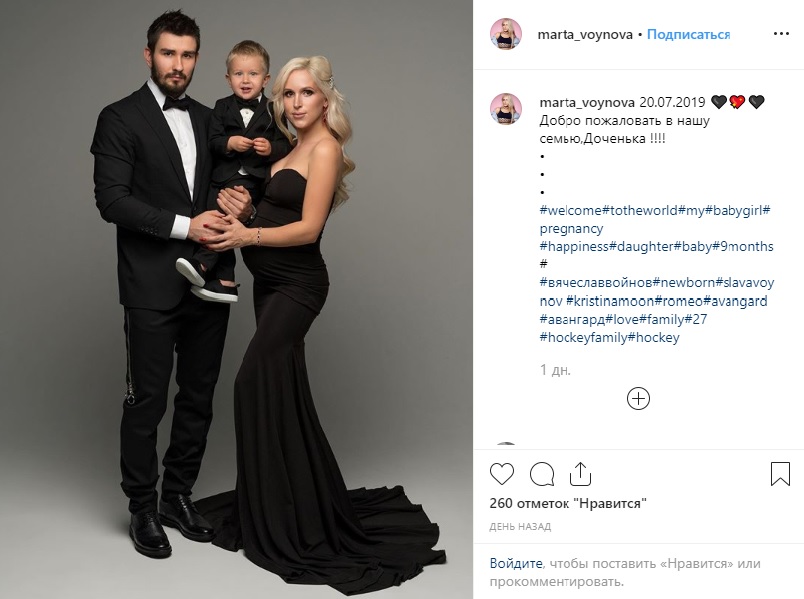Open the #kristinamoon hashtag
This screenshot has height=599, width=804.
pyautogui.click(x=610, y=301)
